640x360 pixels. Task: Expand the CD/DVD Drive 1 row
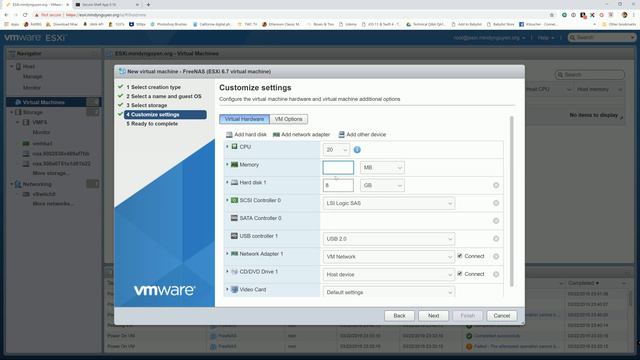(227, 271)
